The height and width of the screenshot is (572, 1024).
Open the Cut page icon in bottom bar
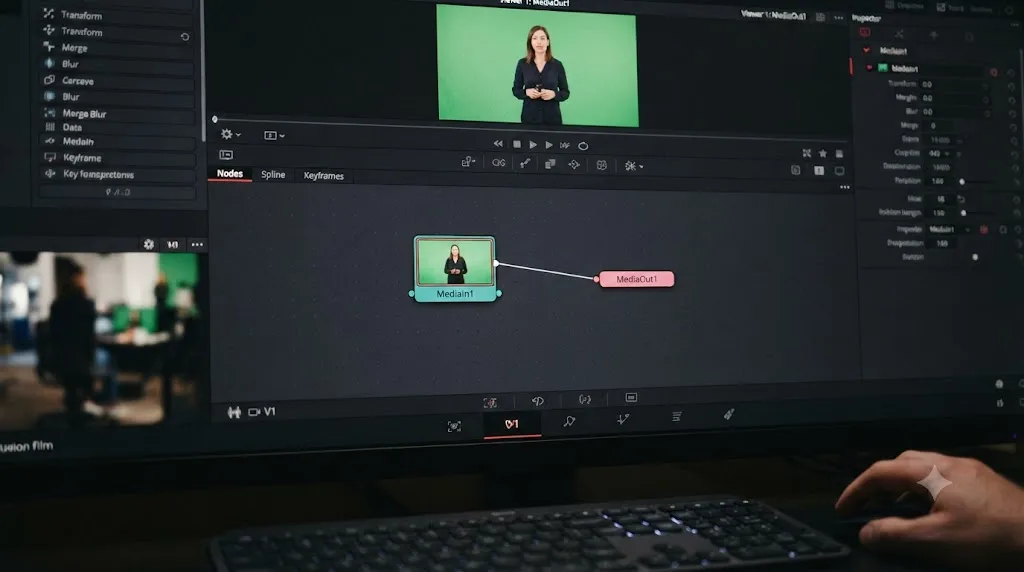click(x=454, y=426)
